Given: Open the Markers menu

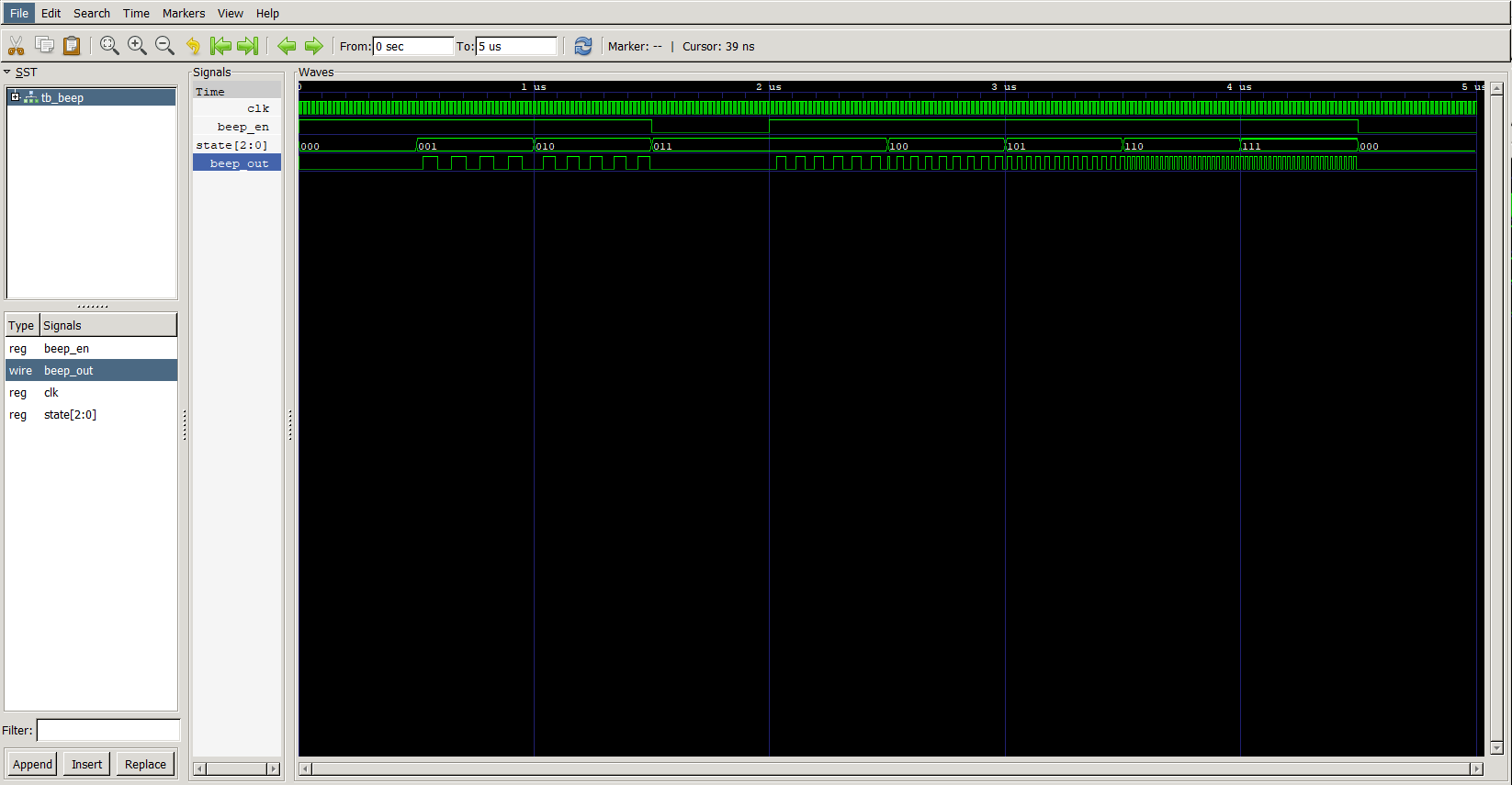Looking at the screenshot, I should tap(184, 13).
